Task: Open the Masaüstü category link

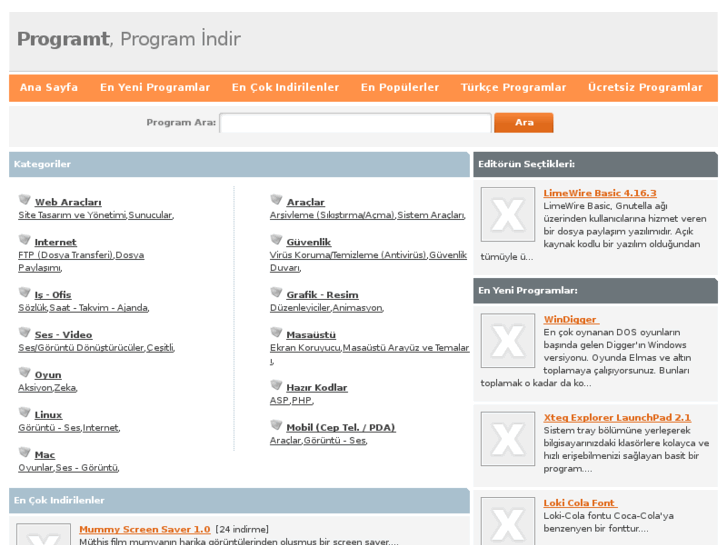Action: tap(311, 335)
